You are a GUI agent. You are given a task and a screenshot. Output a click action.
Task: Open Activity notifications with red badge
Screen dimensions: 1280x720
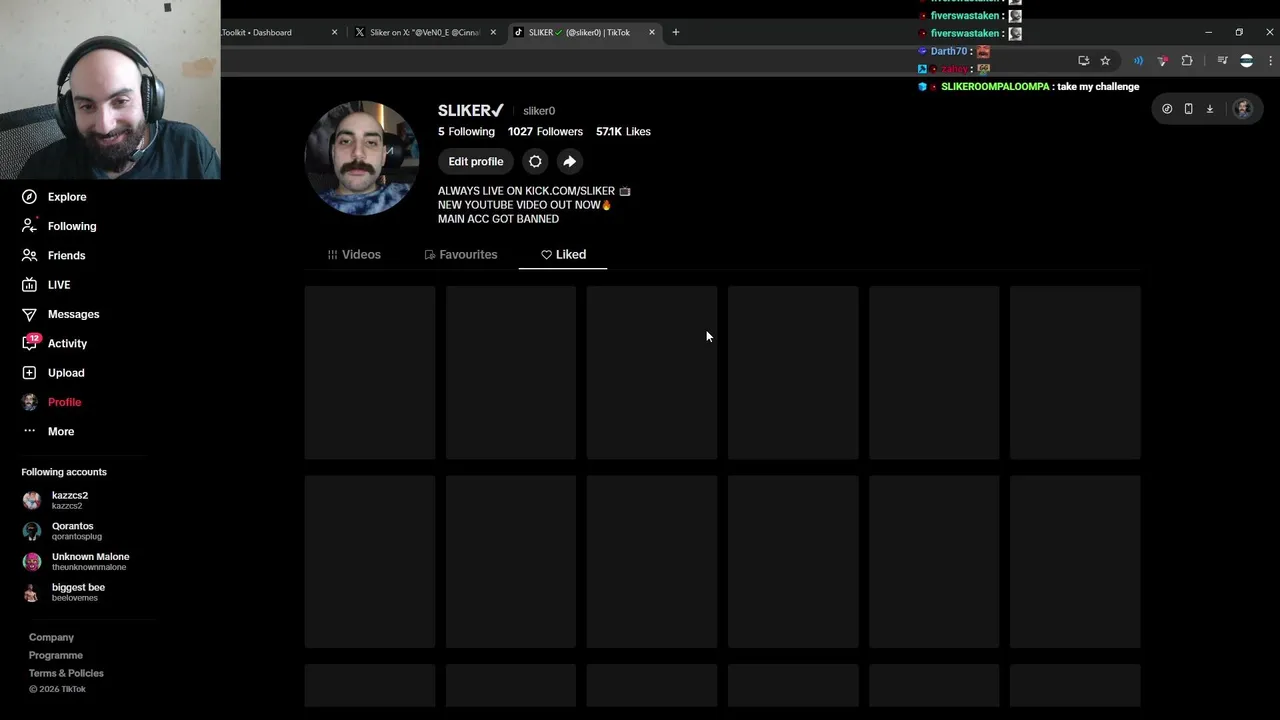coord(55,343)
